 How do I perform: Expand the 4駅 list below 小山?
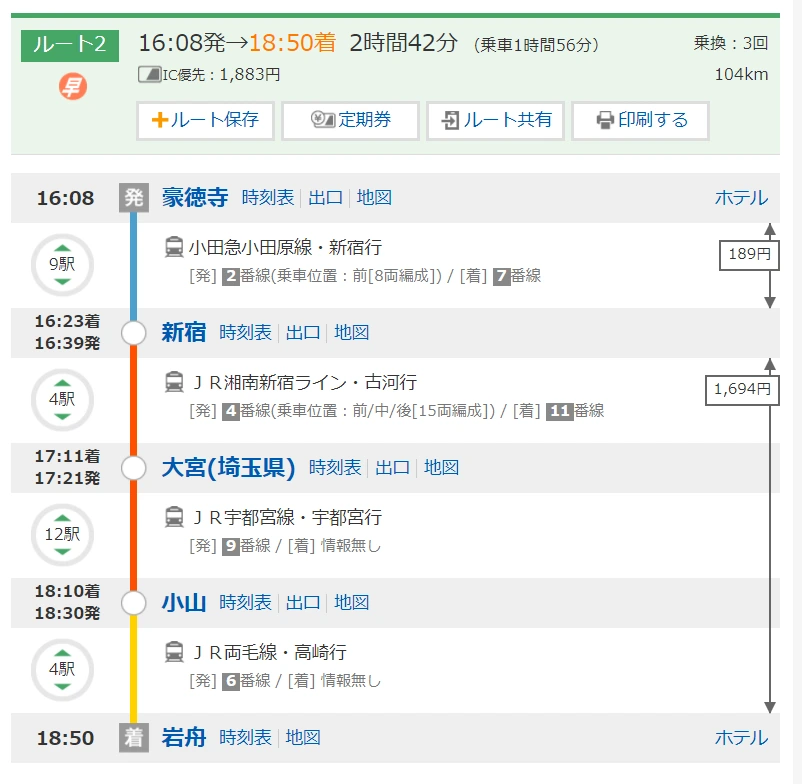pos(61,668)
